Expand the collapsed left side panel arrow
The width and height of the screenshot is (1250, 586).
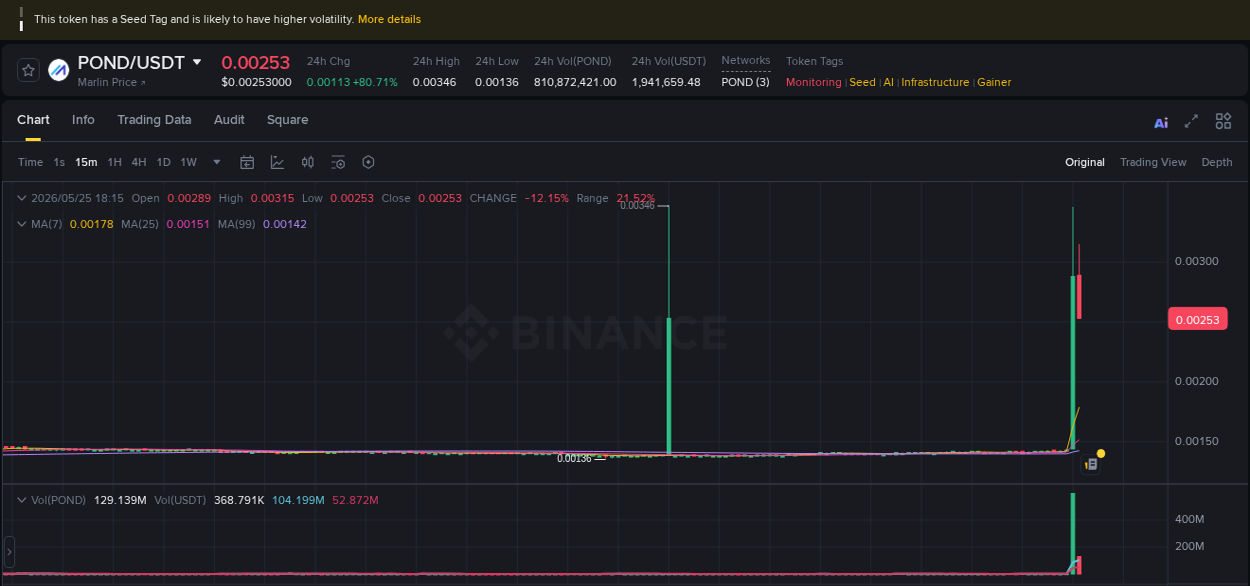(9, 551)
